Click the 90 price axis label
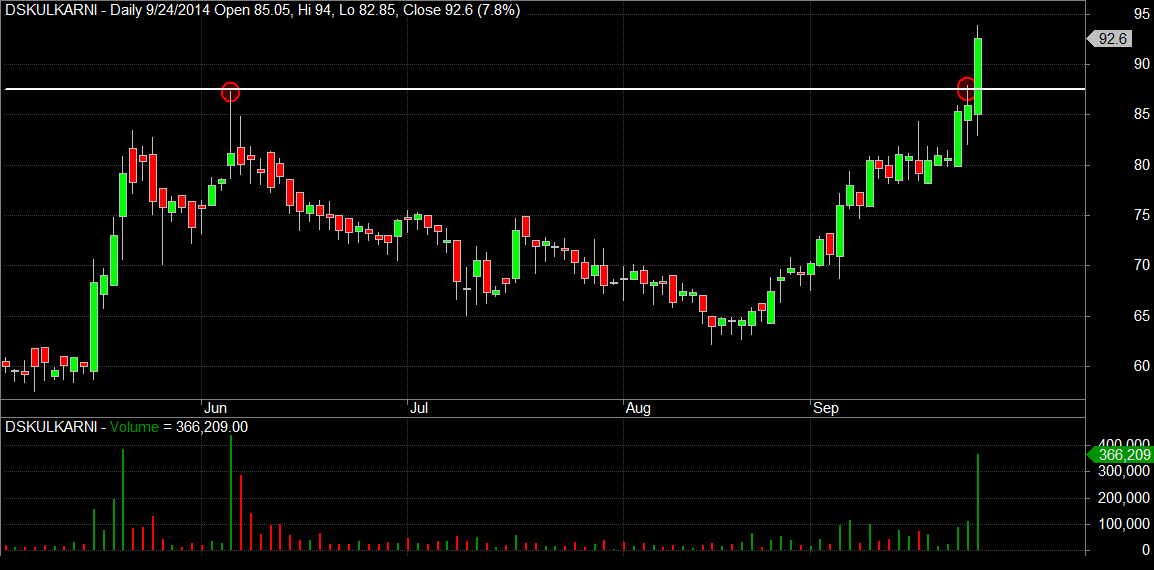This screenshot has width=1154, height=570. tap(1141, 64)
